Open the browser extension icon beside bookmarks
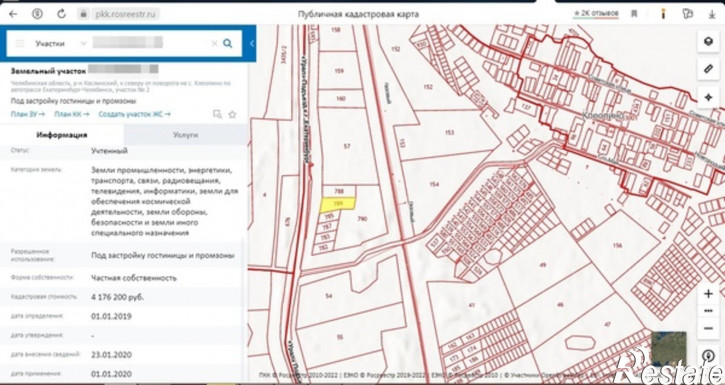 coord(663,14)
